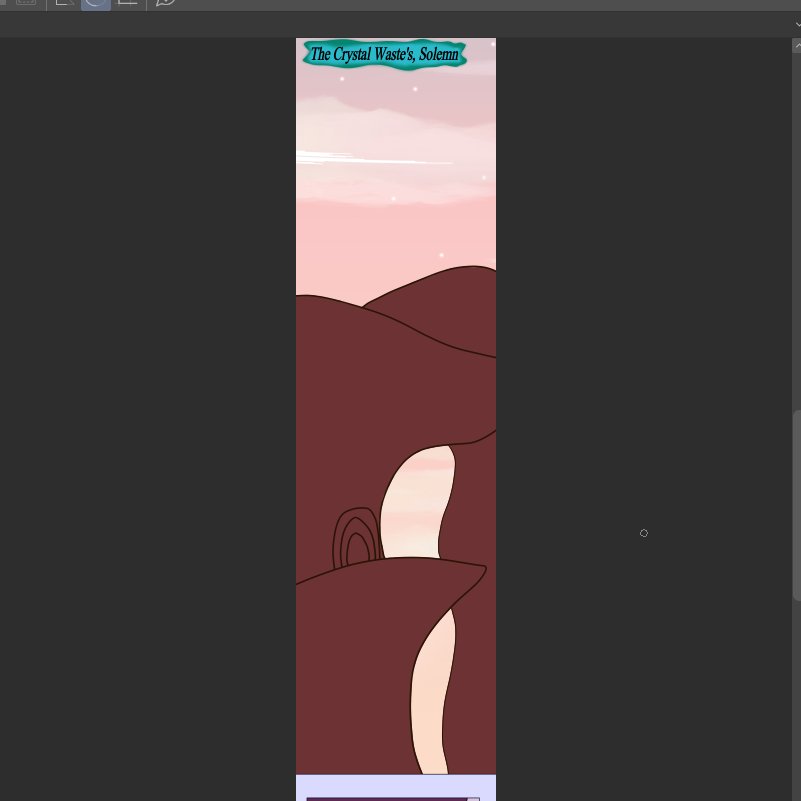Click the small arched doorway drawn on canvas
801x801 pixels.
click(x=357, y=538)
